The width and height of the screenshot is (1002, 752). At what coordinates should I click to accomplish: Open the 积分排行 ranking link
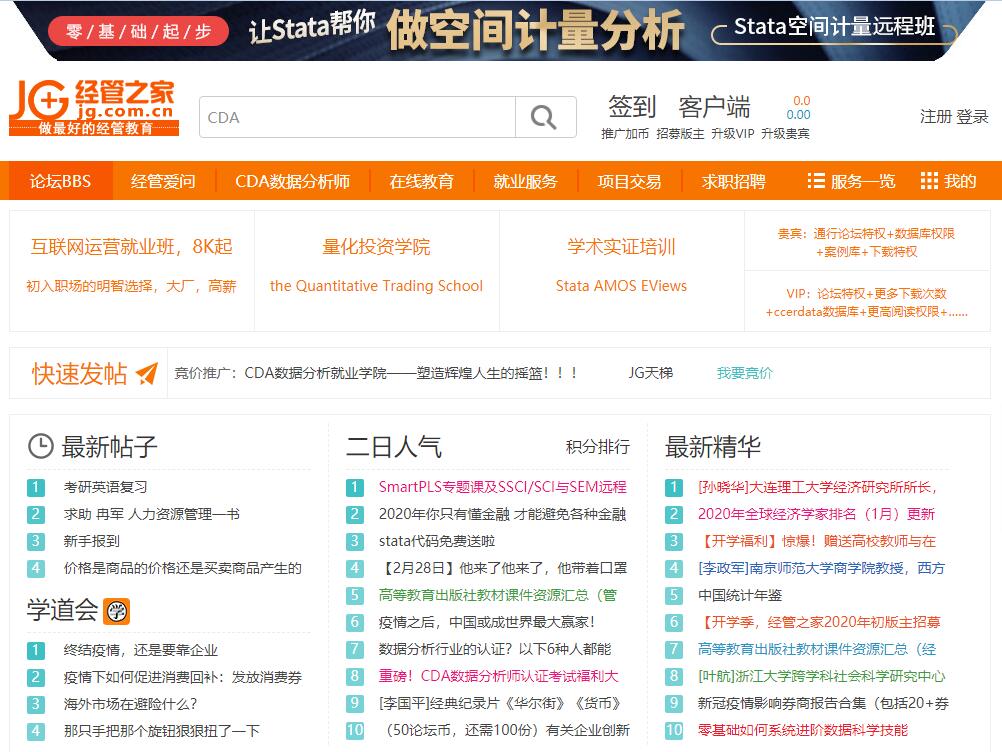tap(598, 447)
